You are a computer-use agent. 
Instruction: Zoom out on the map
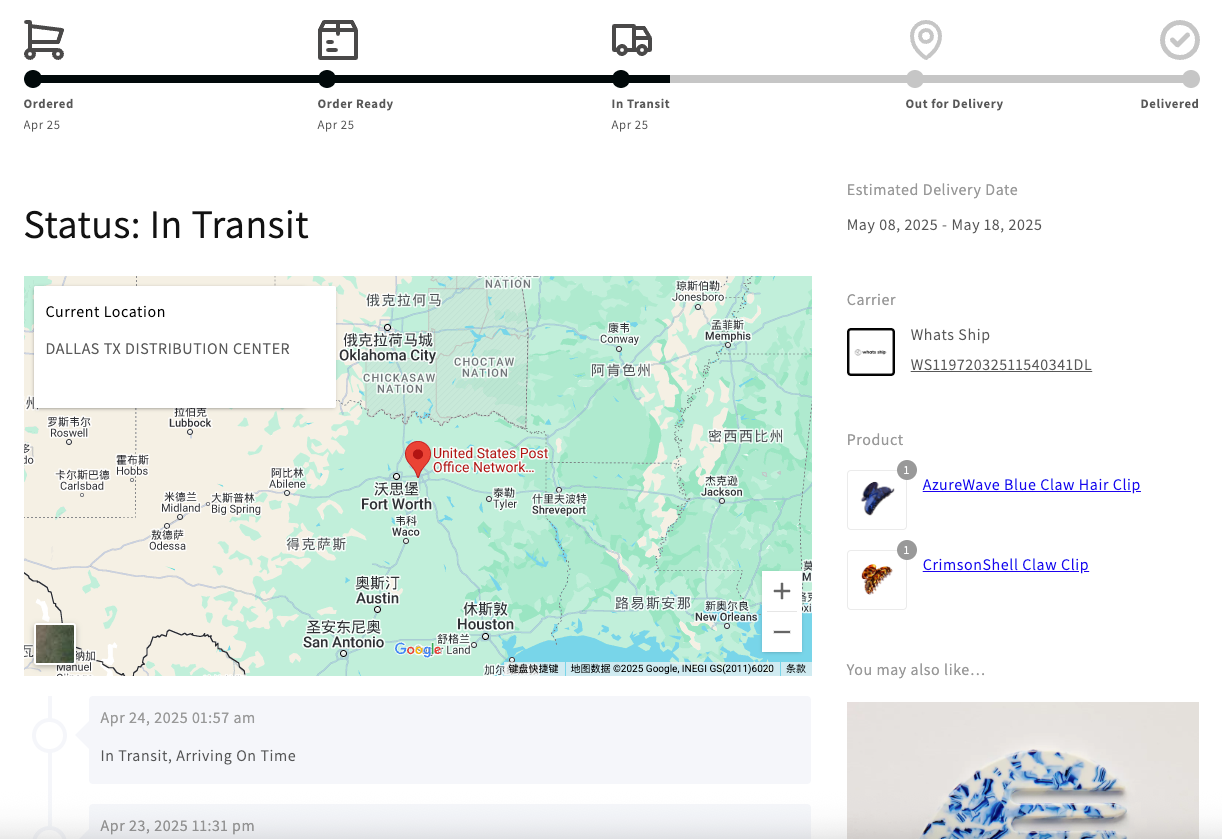coord(782,632)
